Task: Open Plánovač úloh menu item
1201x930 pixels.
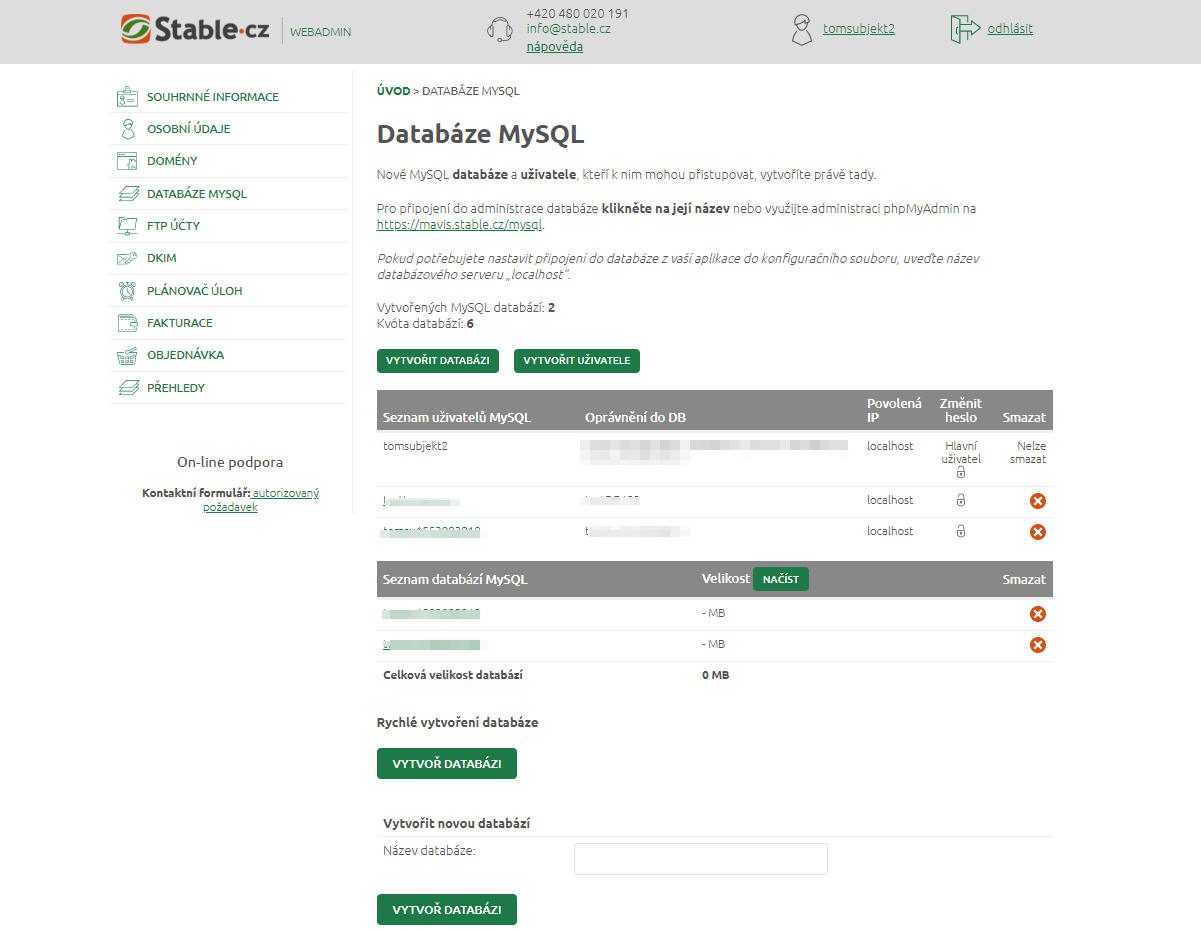Action: tap(195, 291)
